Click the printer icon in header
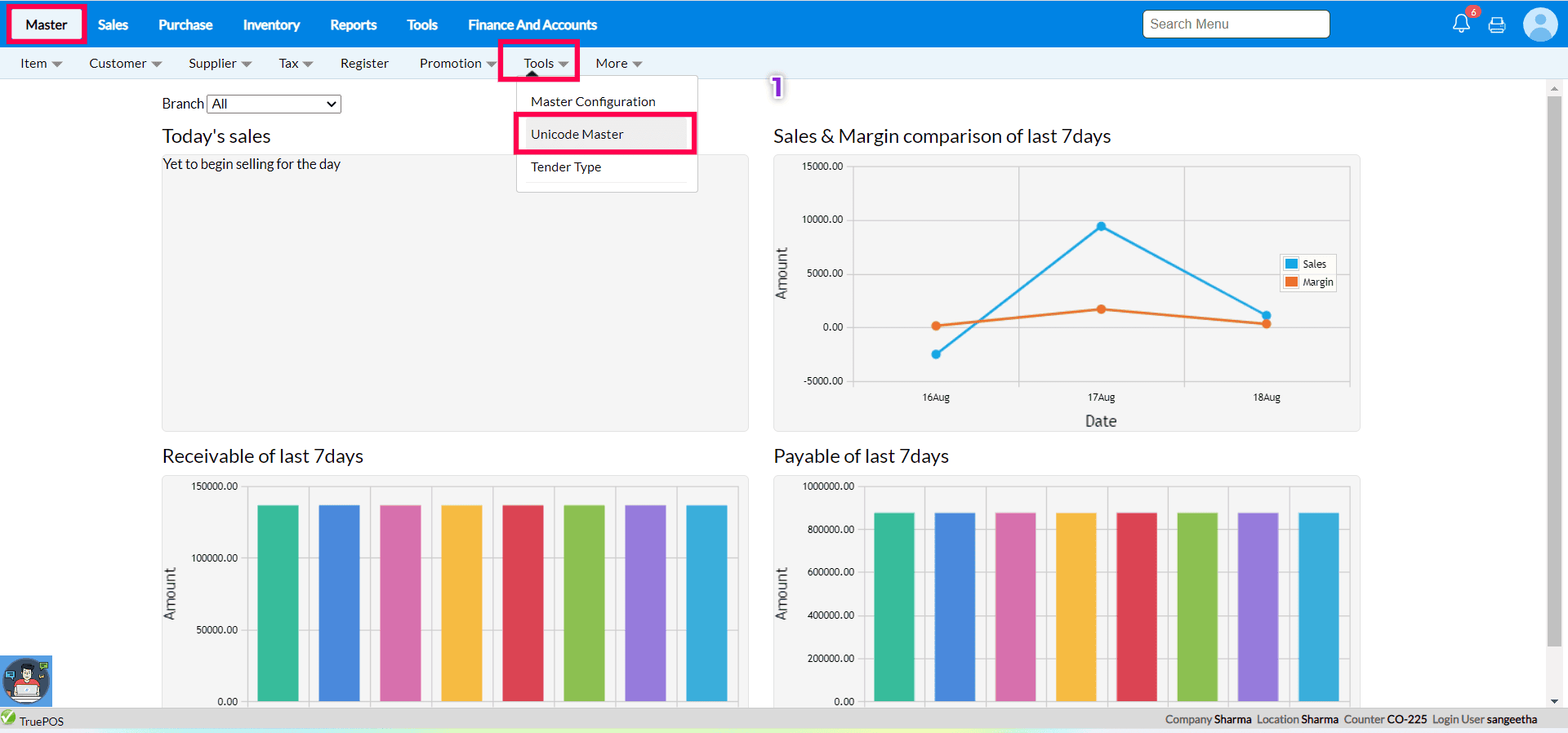Image resolution: width=1568 pixels, height=733 pixels. [x=1497, y=24]
